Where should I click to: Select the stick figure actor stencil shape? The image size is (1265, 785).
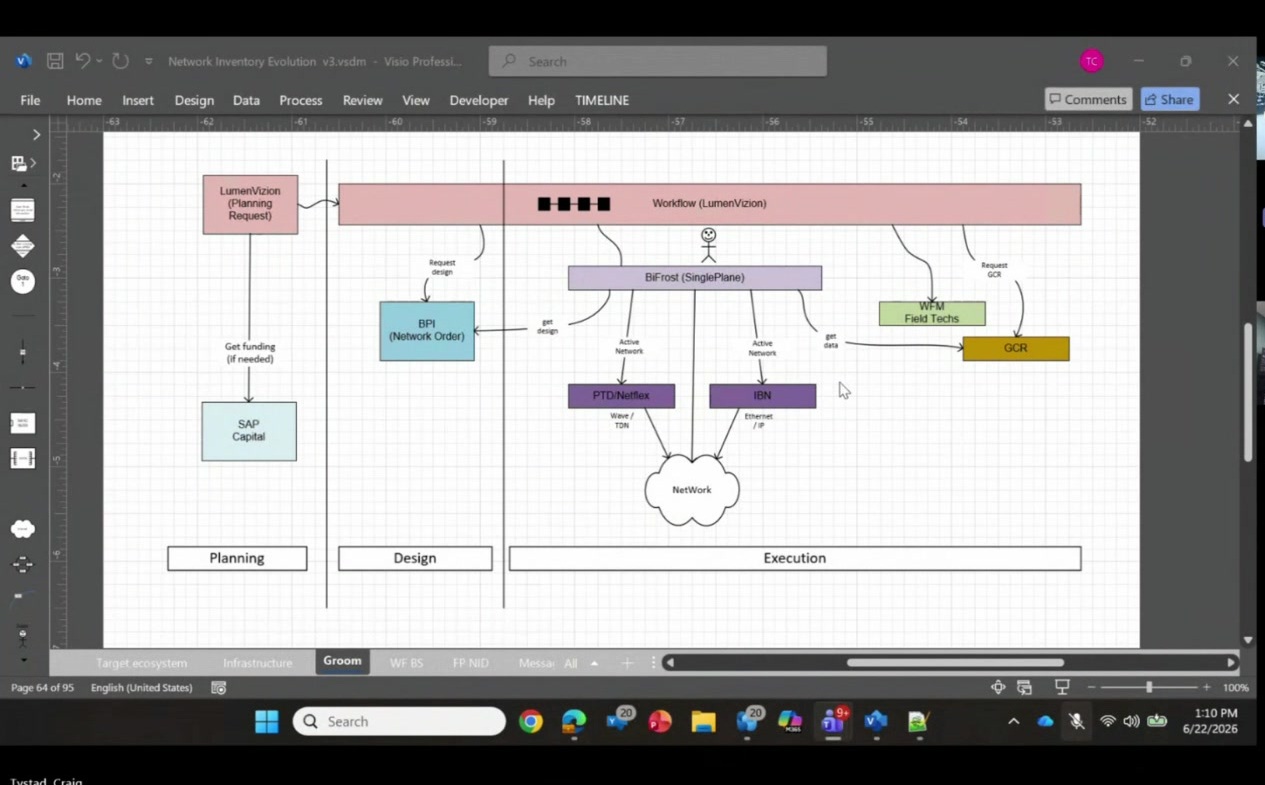point(22,635)
